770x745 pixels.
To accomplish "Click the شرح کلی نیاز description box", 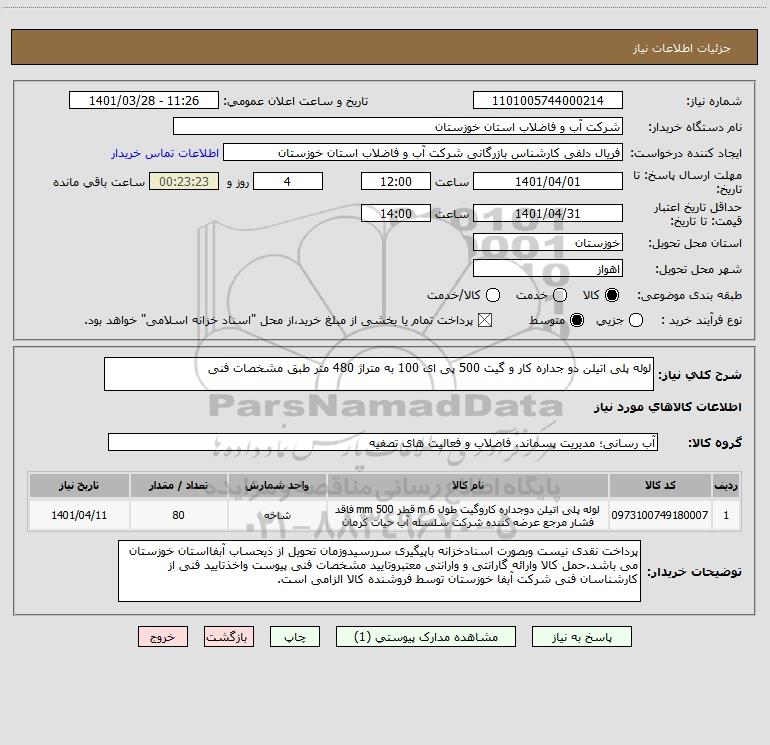I will tap(379, 374).
